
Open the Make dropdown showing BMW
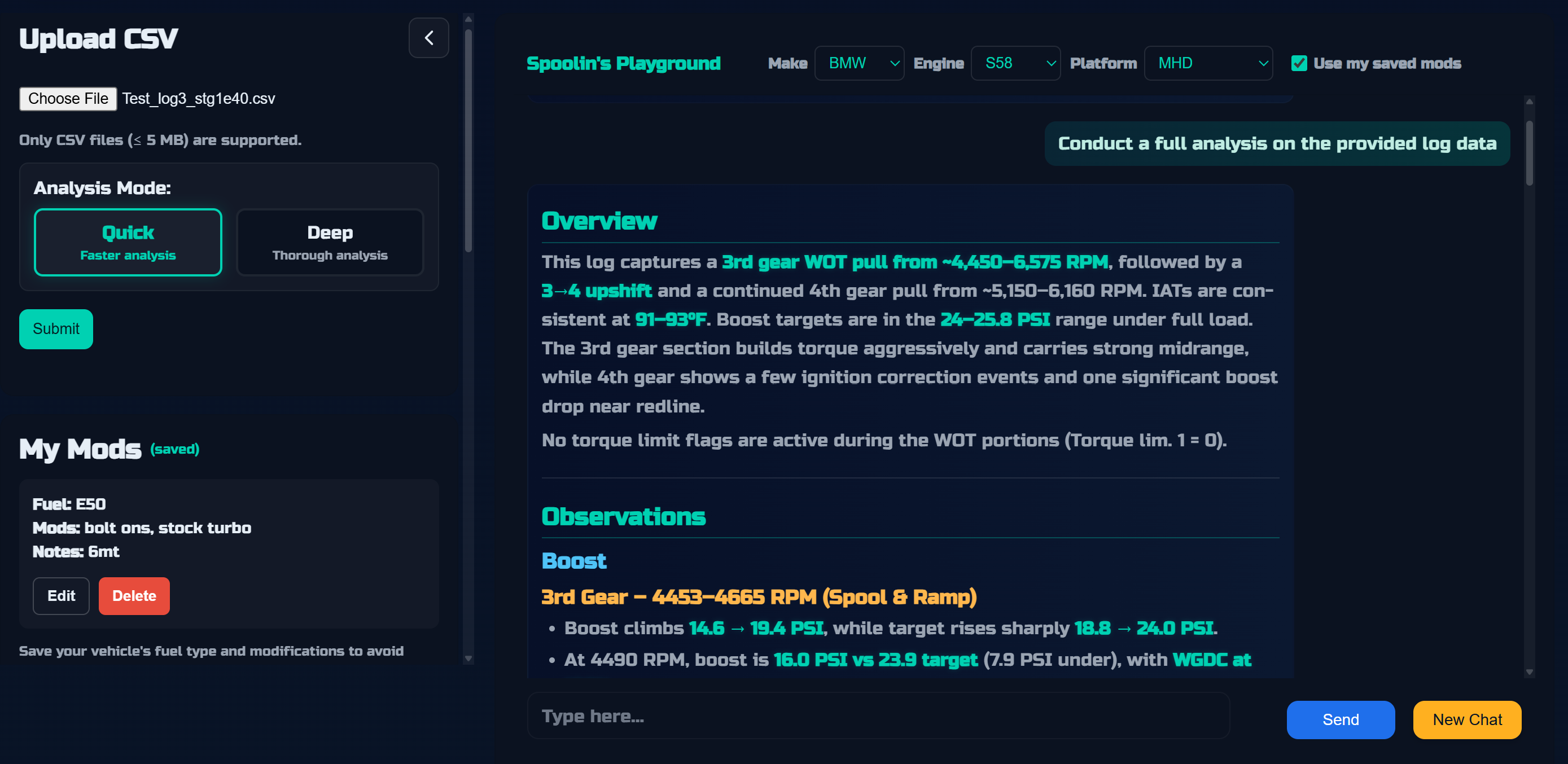click(859, 63)
